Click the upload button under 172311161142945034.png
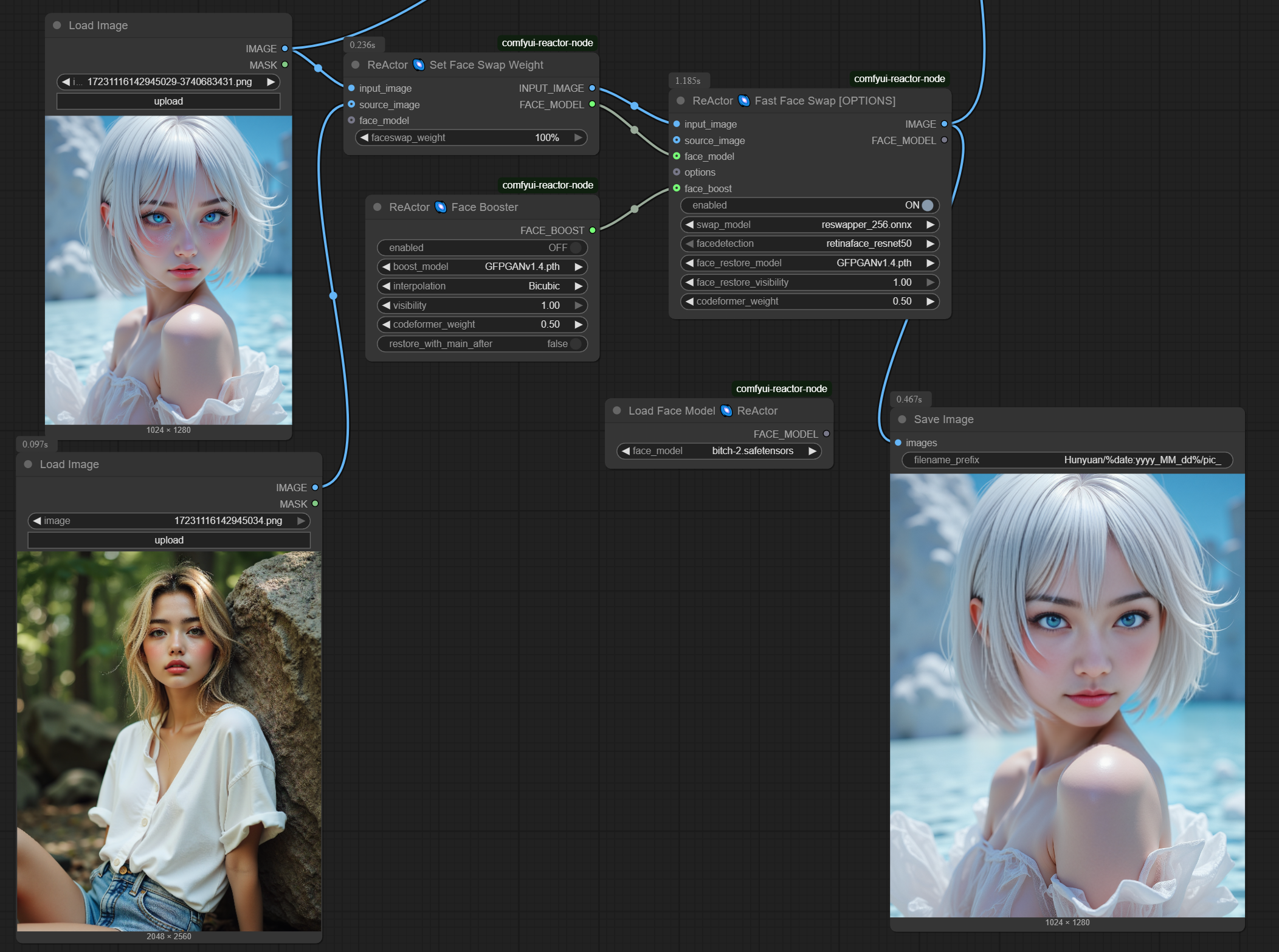The width and height of the screenshot is (1279, 952). [169, 540]
